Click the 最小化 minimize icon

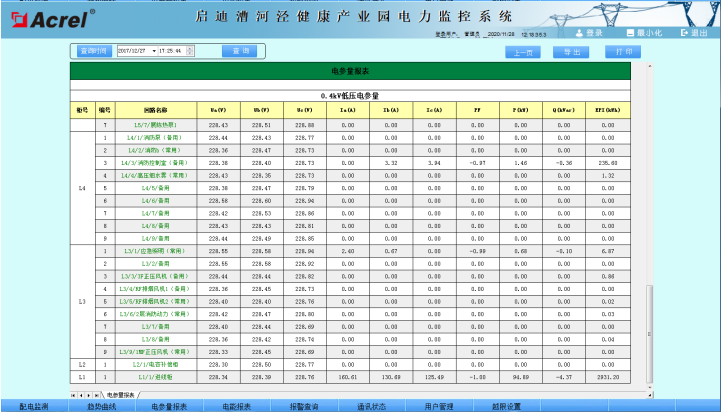click(630, 33)
